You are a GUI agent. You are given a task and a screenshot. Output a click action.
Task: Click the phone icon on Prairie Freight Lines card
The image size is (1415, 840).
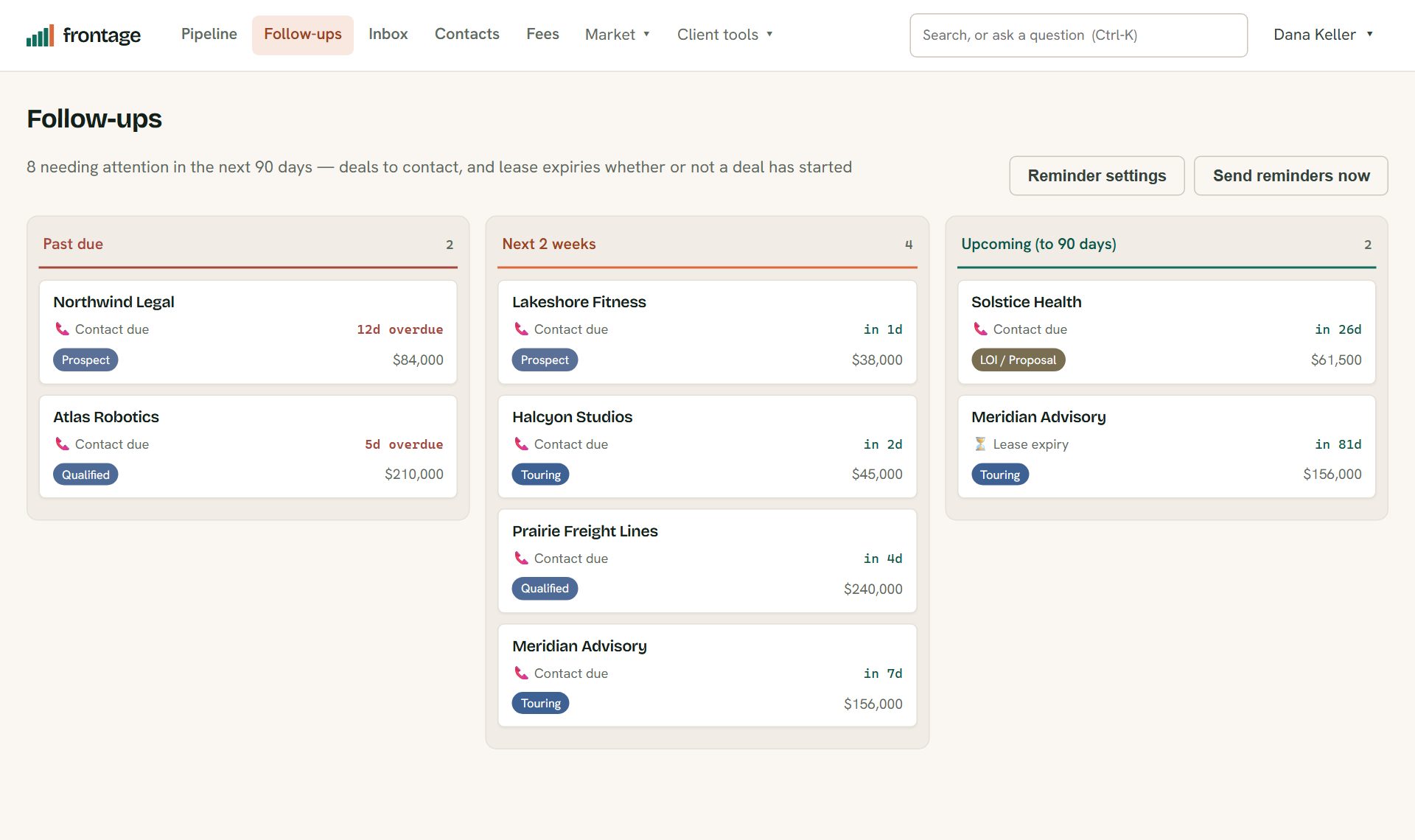click(521, 558)
